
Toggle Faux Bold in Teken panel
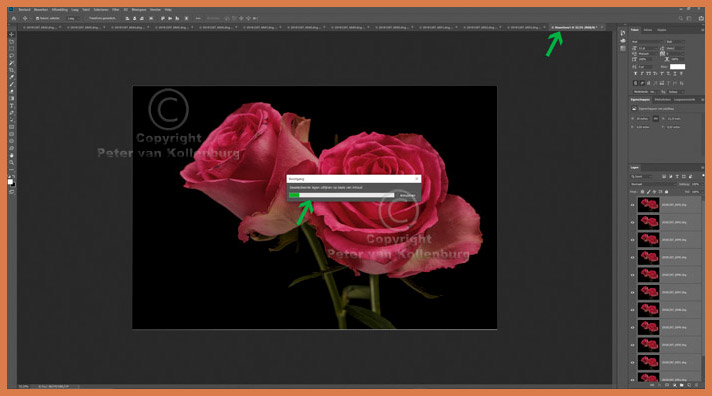coord(635,74)
